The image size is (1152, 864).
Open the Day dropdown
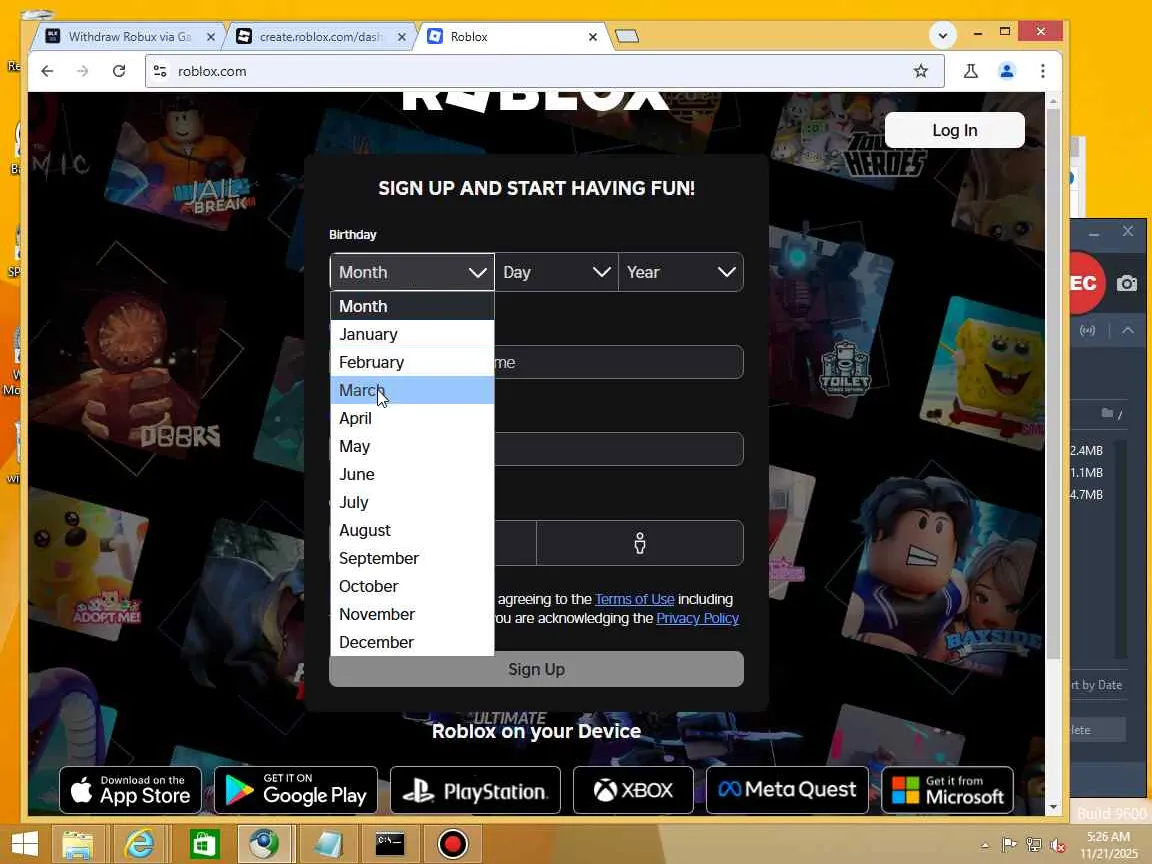[x=556, y=273]
